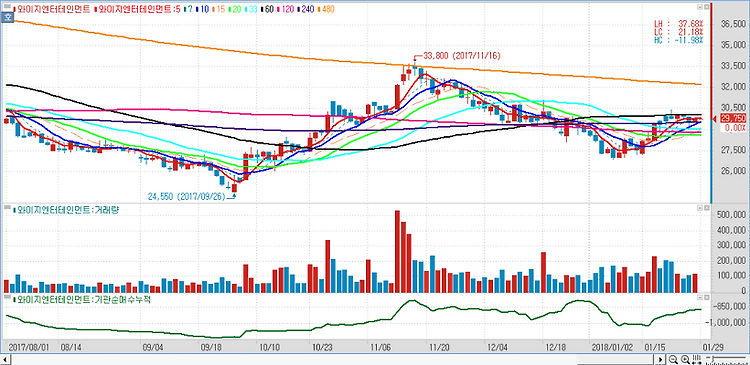Click the blue 호 button on the price chart
Image resolution: width=750 pixels, height=365 pixels.
8,17
